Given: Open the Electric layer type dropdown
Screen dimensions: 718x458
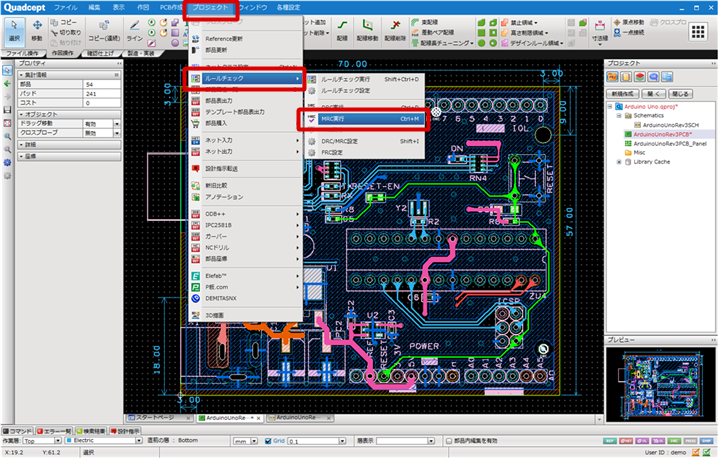Looking at the screenshot, I should 138,441.
